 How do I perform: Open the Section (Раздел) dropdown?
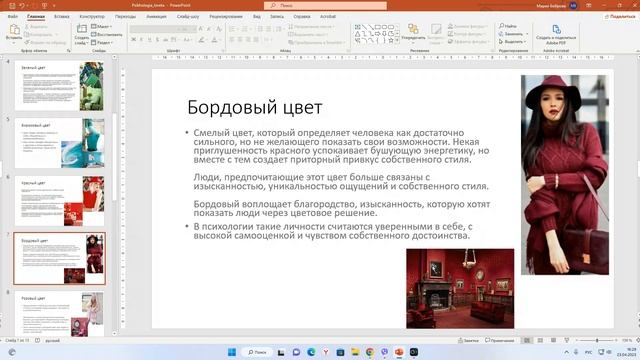click(102, 42)
